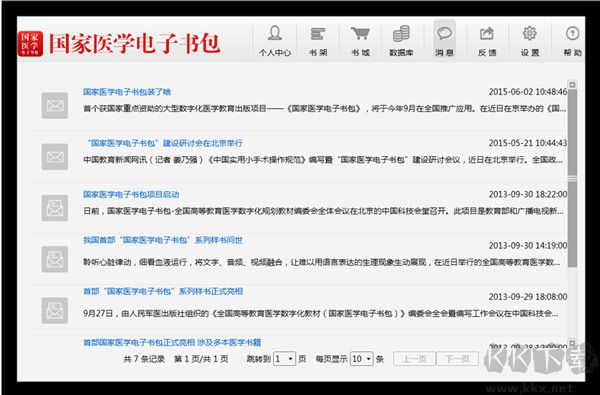Click summary text starting 日前，国家医学电子书包
The height and width of the screenshot is (395, 600).
[323, 211]
